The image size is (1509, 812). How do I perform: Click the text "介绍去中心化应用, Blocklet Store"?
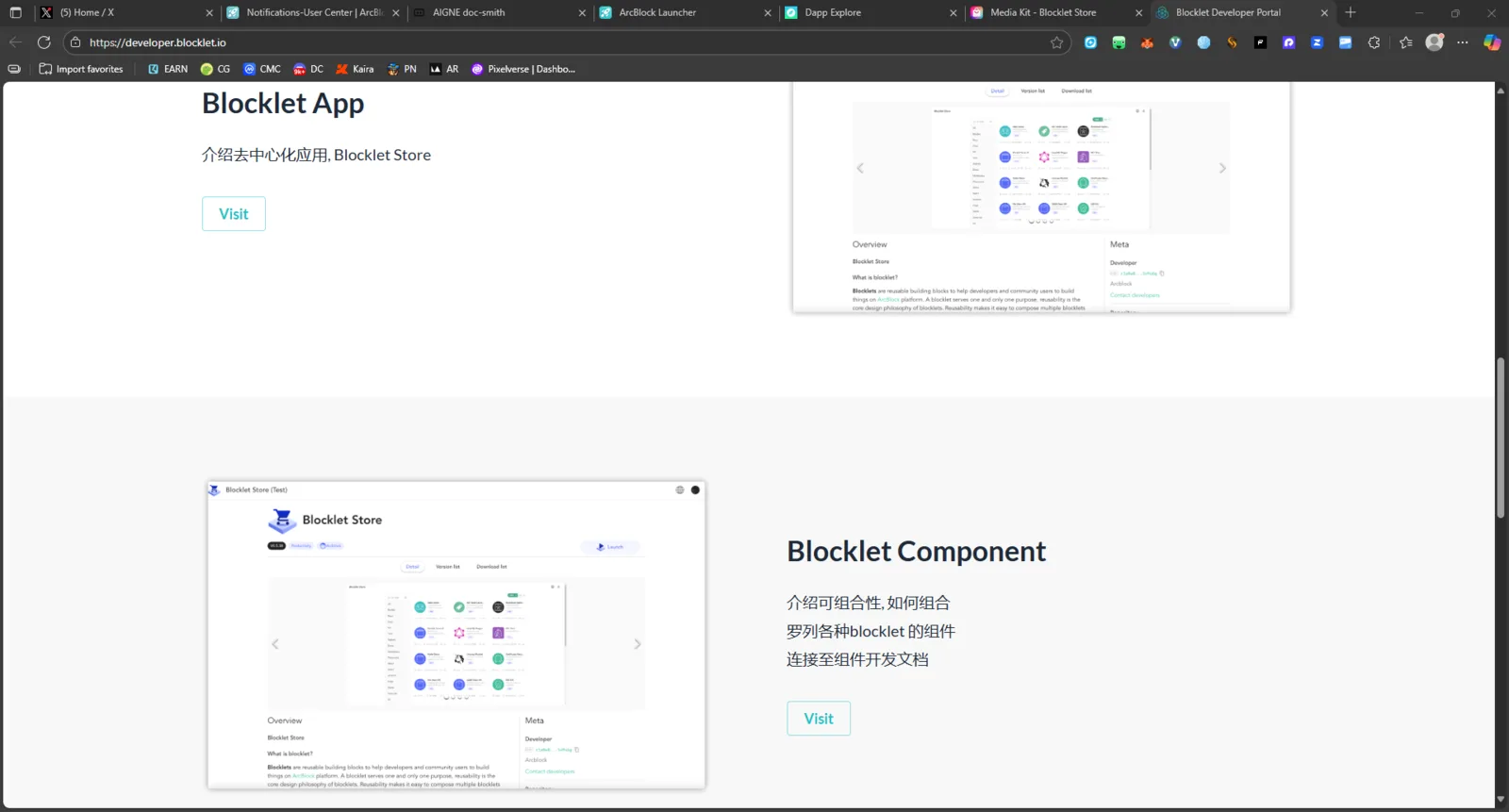316,155
